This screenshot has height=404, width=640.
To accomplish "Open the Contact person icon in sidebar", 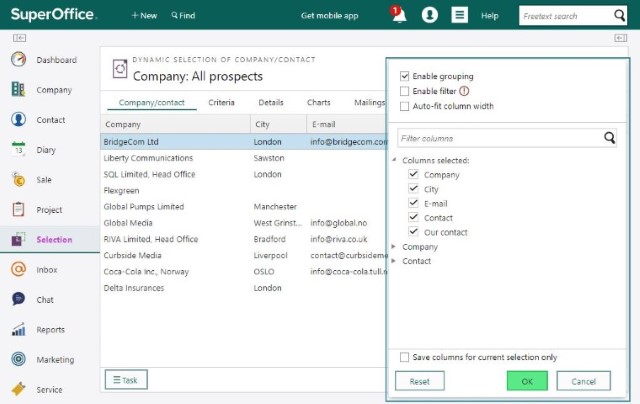I will (x=18, y=120).
